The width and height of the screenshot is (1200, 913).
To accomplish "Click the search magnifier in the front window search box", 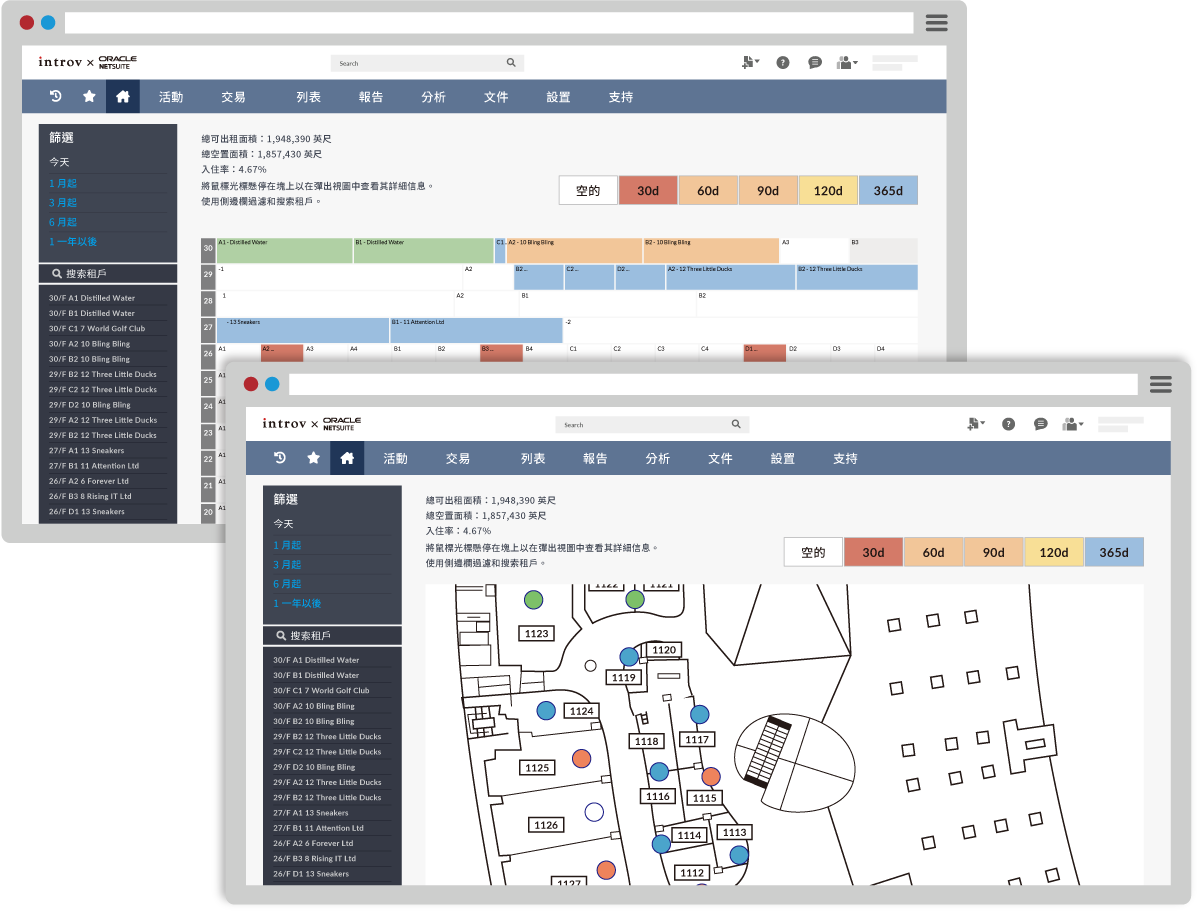I will 736,424.
